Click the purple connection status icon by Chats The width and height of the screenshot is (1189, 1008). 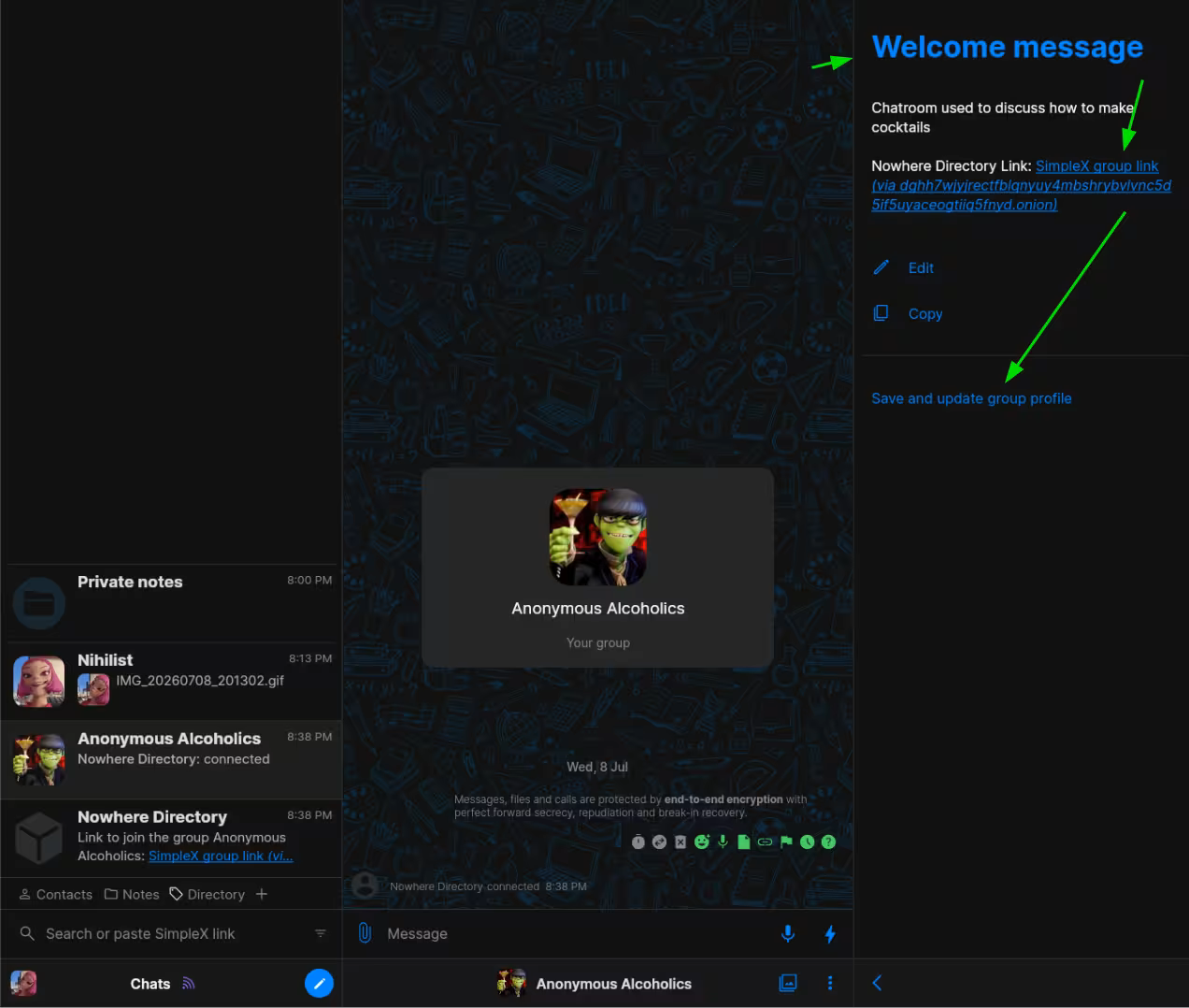(188, 983)
